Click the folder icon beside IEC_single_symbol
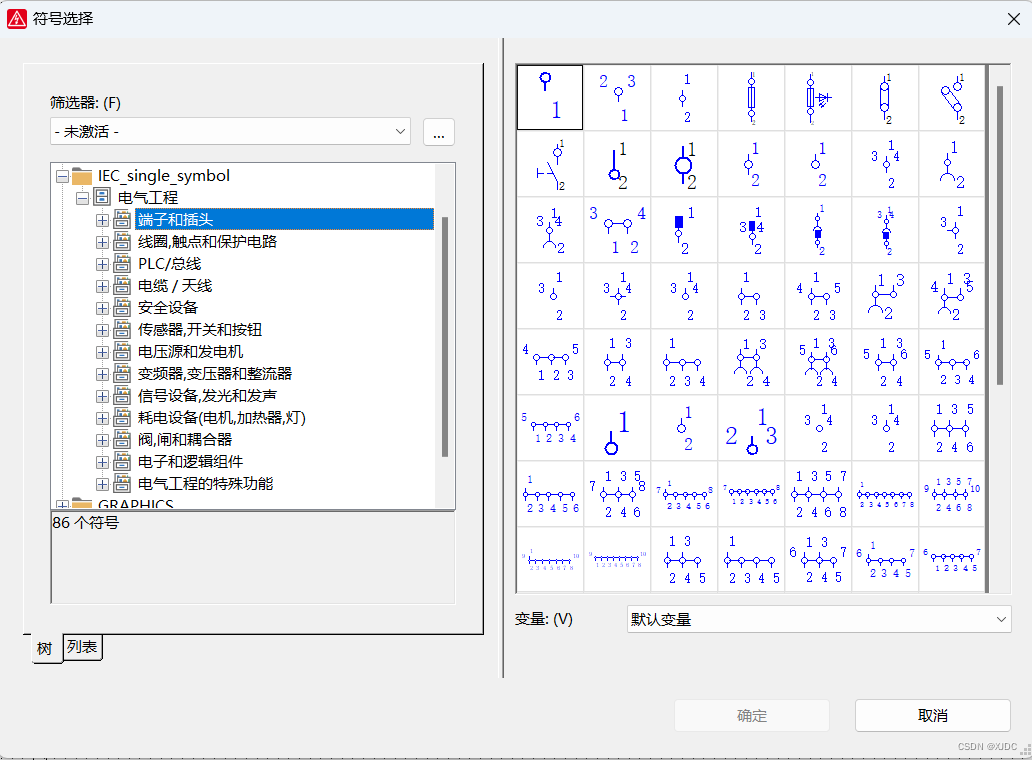The height and width of the screenshot is (760, 1032). click(x=82, y=176)
